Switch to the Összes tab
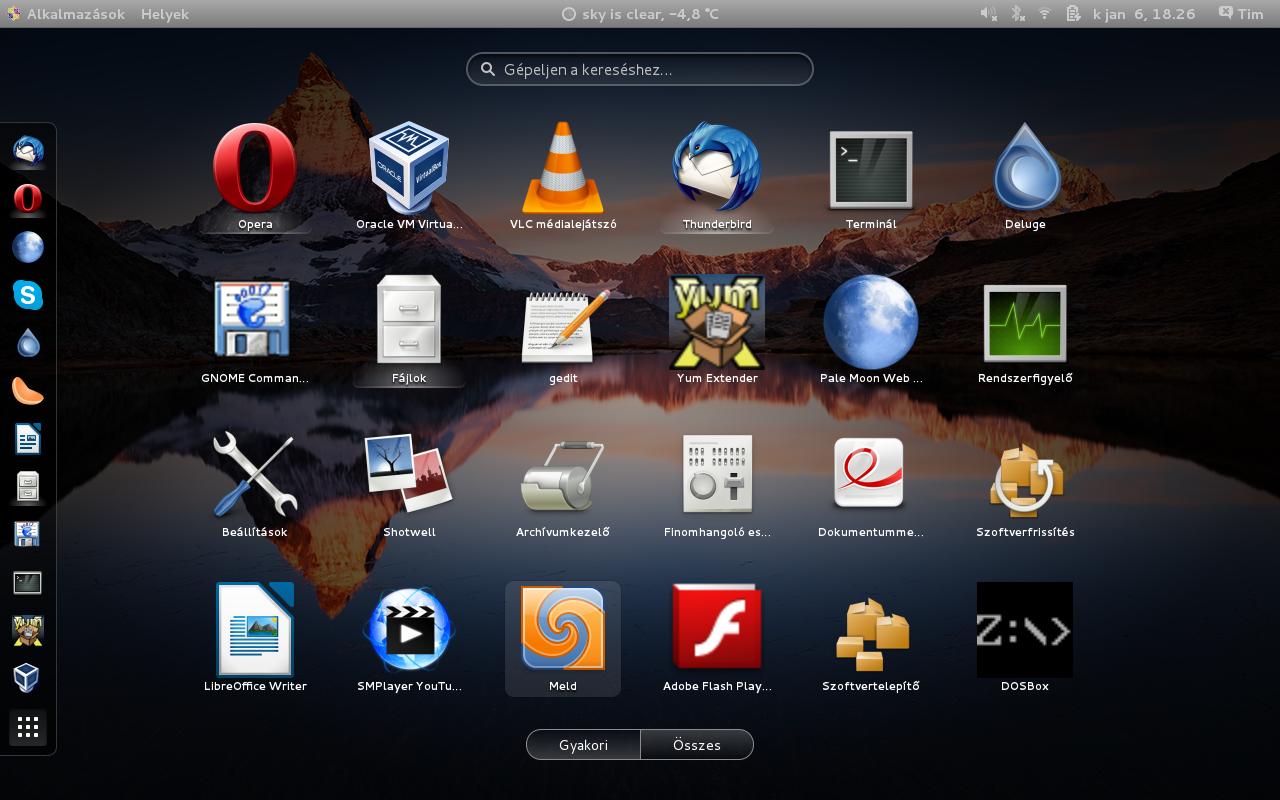This screenshot has height=800, width=1280. [x=697, y=745]
